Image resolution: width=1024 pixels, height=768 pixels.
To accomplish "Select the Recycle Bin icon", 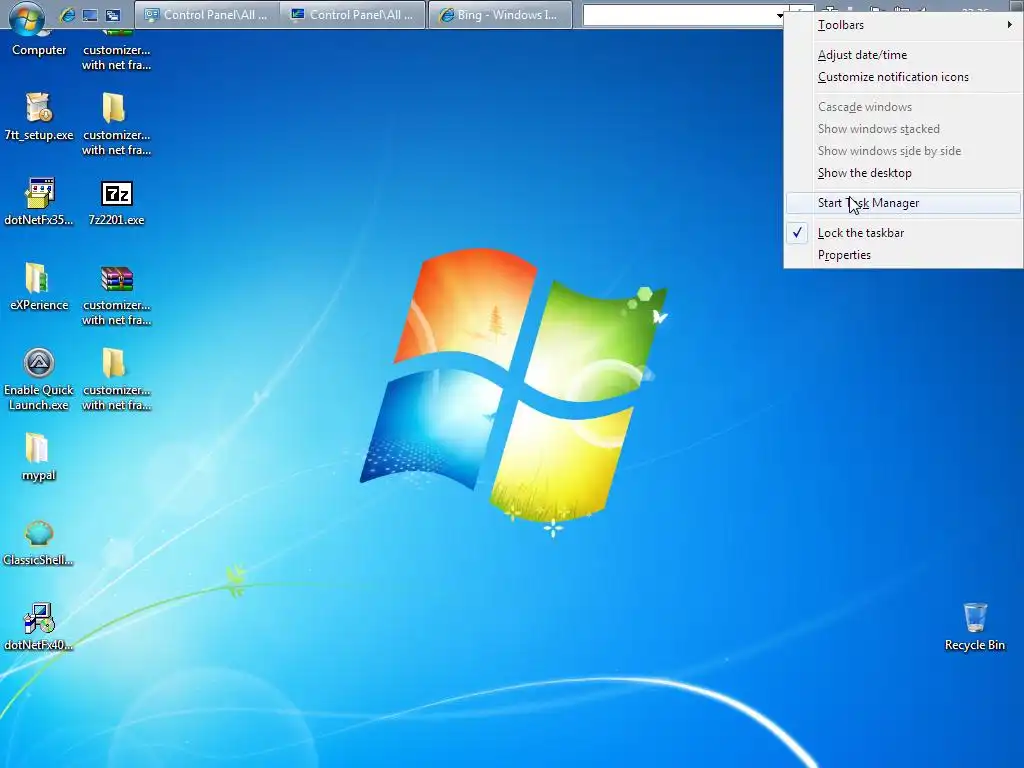I will pyautogui.click(x=974, y=627).
